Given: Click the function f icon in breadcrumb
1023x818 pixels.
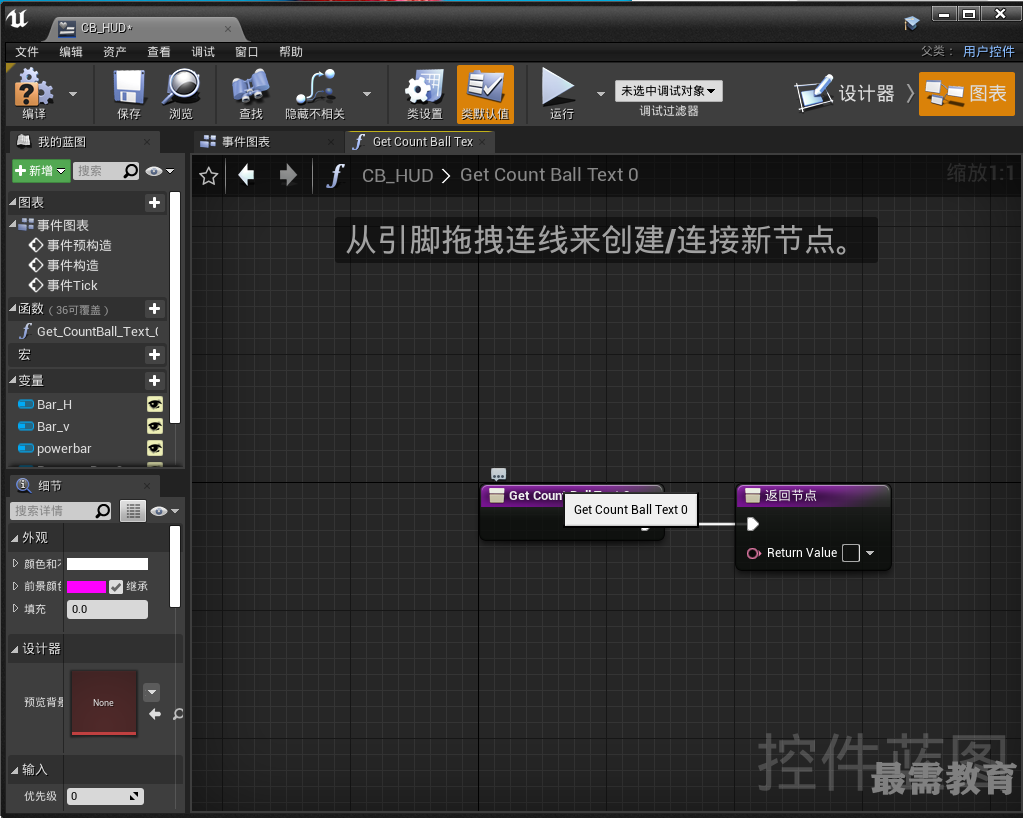Looking at the screenshot, I should pos(335,175).
